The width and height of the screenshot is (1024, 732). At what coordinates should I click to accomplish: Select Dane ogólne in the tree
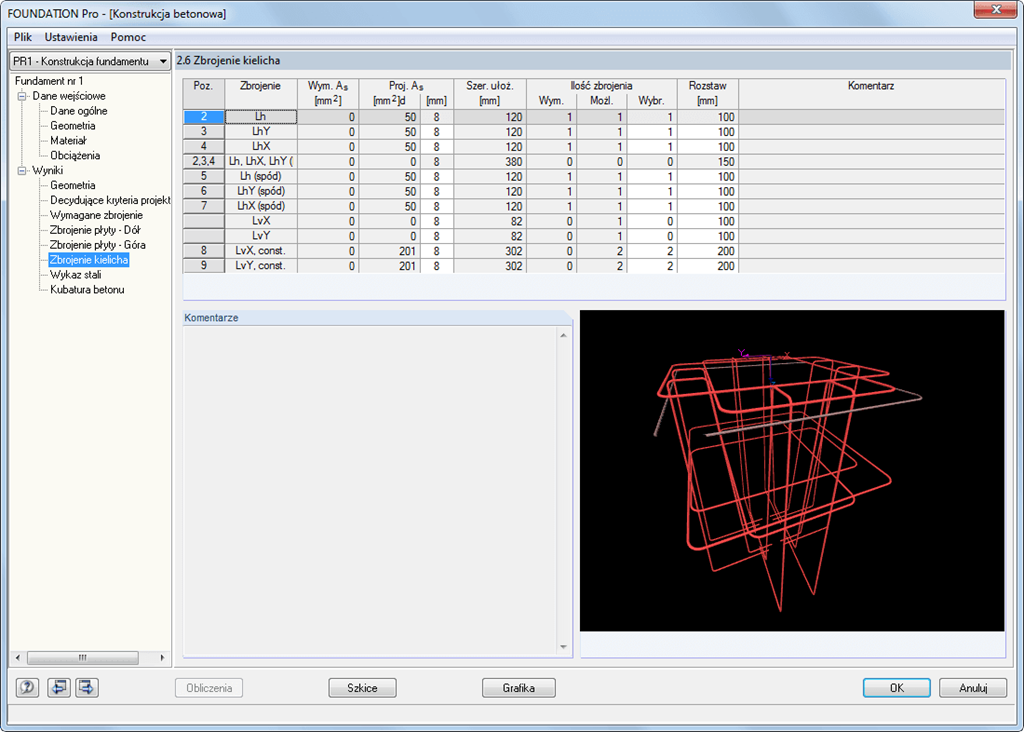[x=78, y=111]
